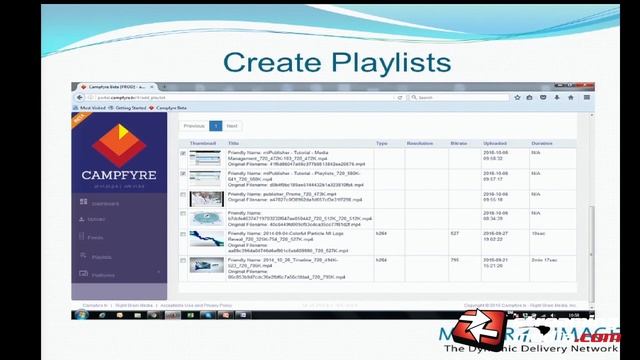
Task: Select the 15sec duration cell
Action: pos(538,233)
